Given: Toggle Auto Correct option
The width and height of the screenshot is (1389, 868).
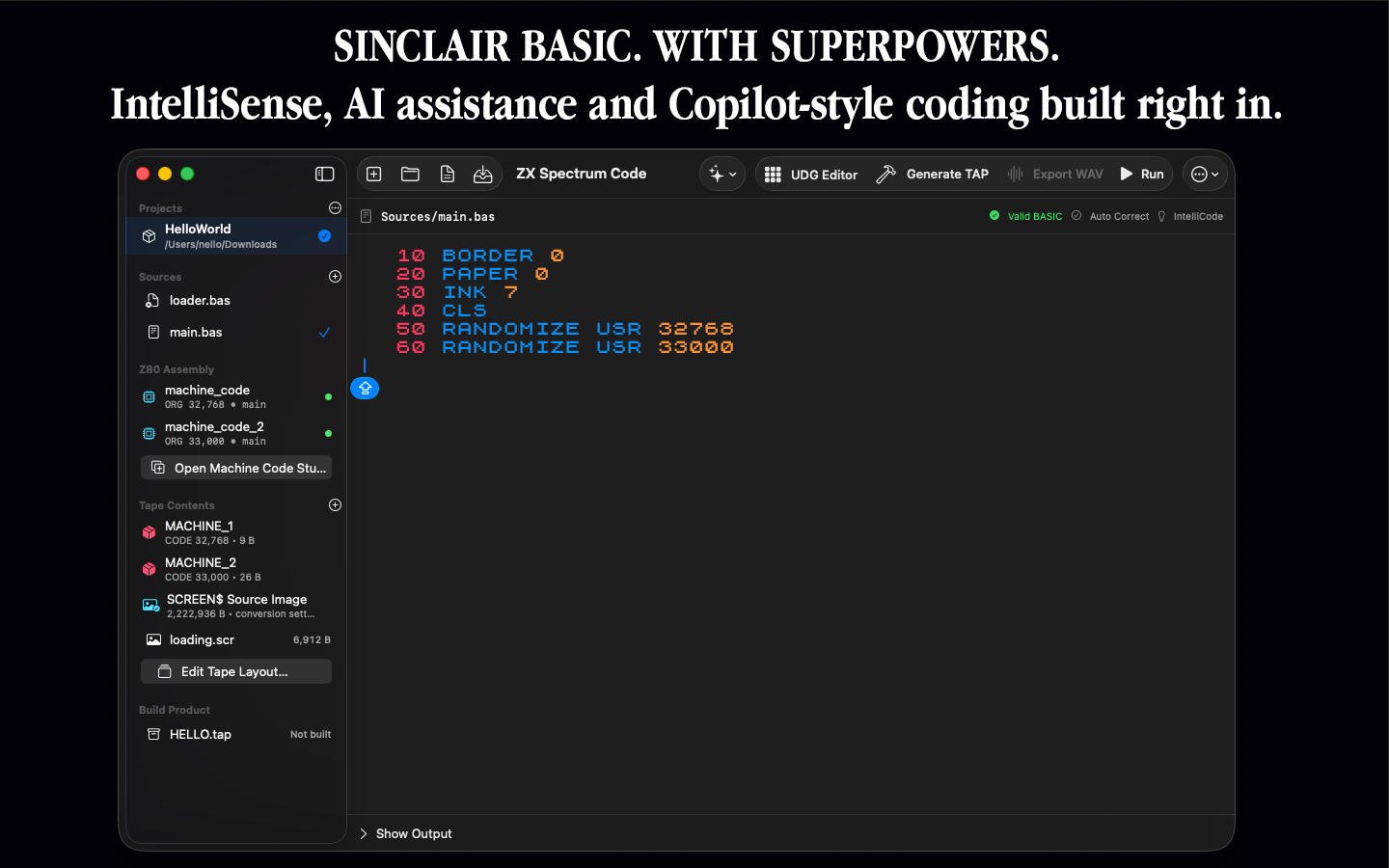Looking at the screenshot, I should [1110, 216].
